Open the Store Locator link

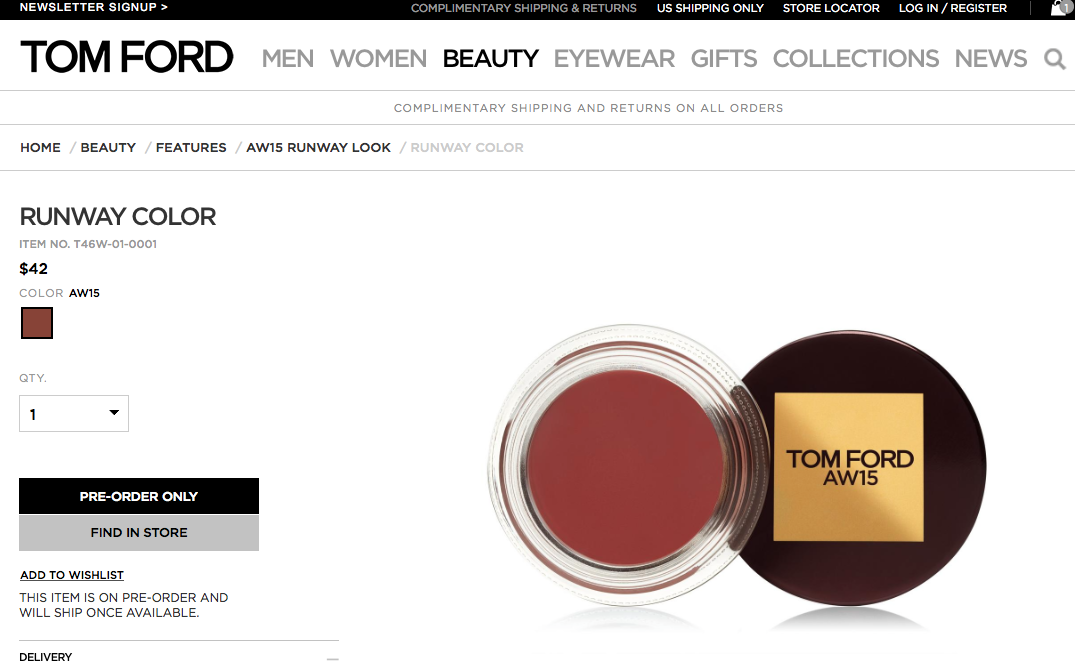click(x=831, y=8)
